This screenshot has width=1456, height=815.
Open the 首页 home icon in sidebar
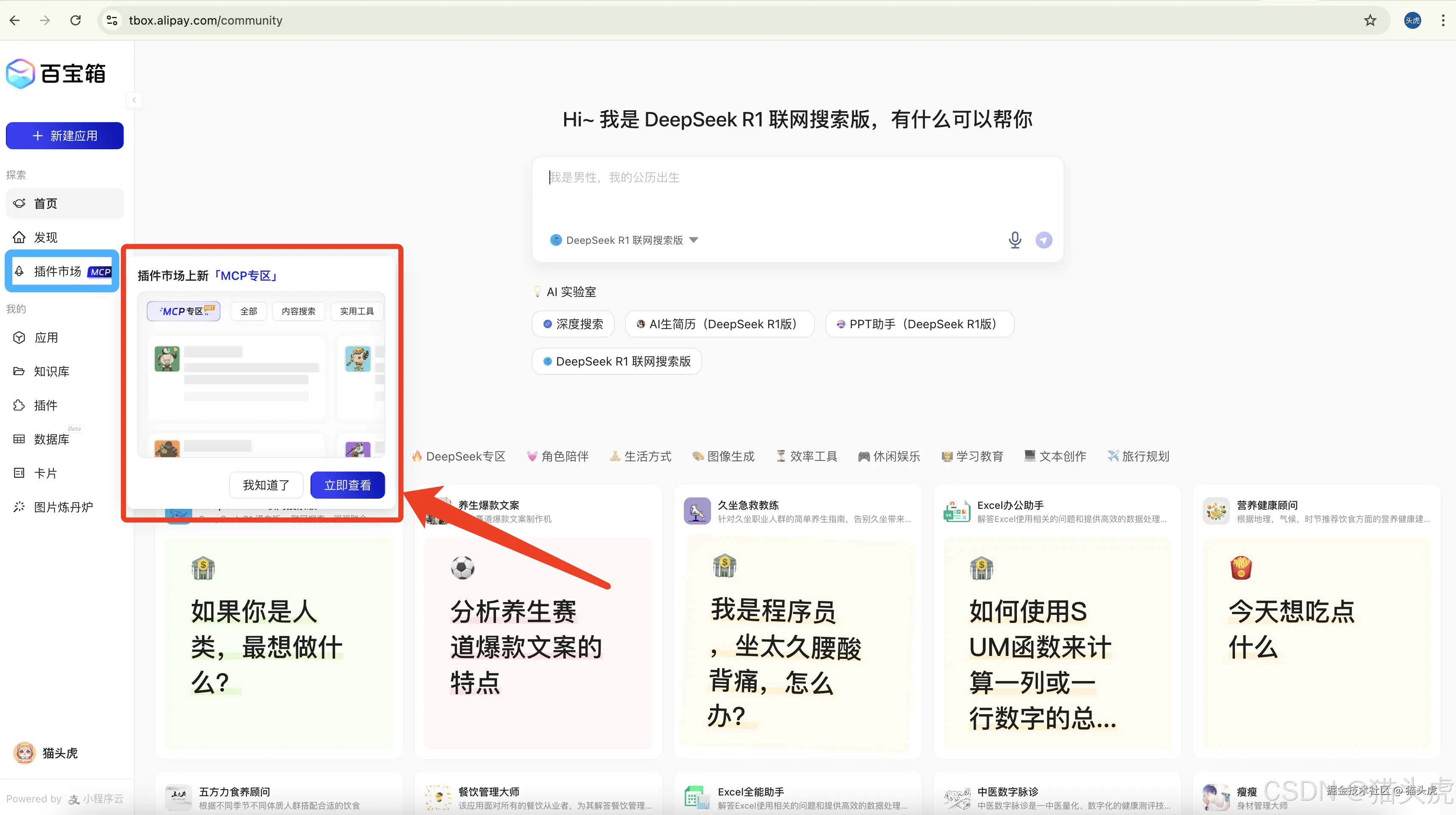coord(19,204)
